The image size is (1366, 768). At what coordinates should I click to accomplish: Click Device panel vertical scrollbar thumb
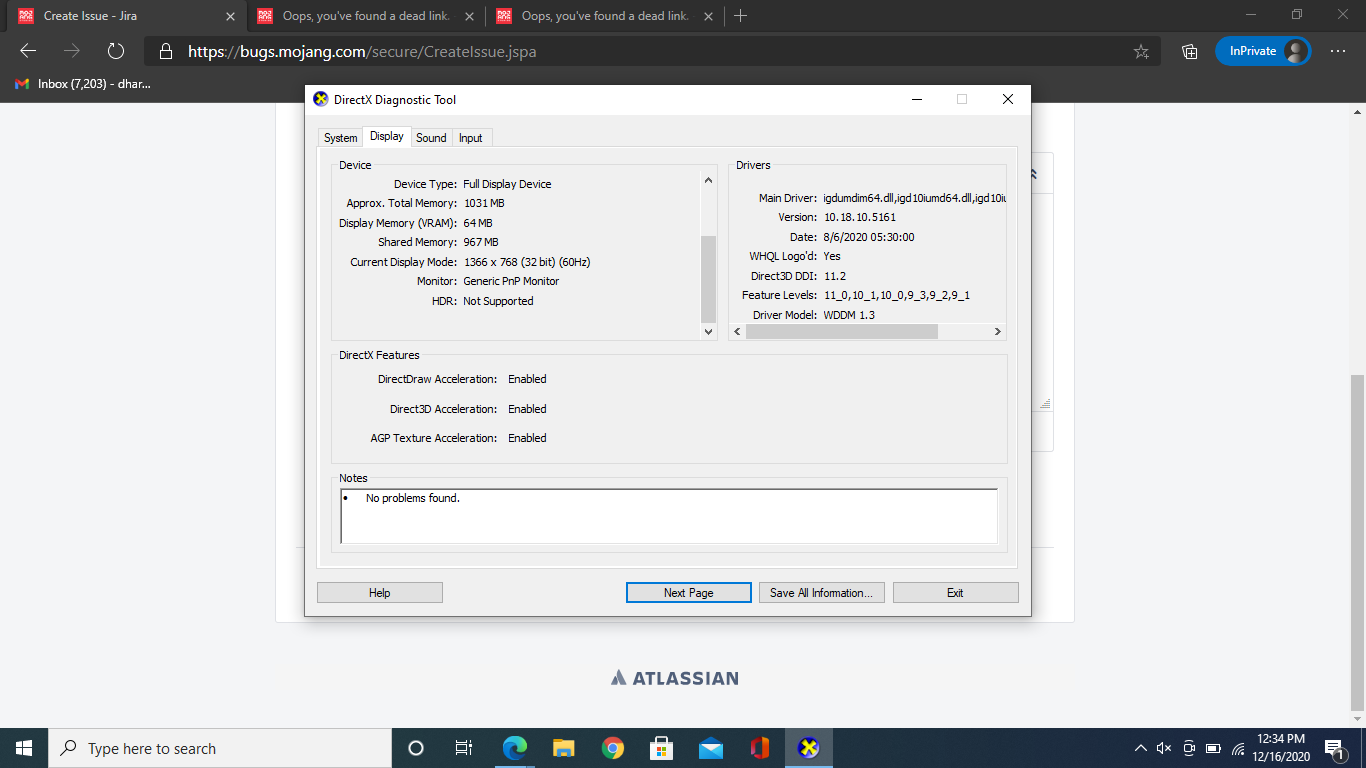[709, 278]
